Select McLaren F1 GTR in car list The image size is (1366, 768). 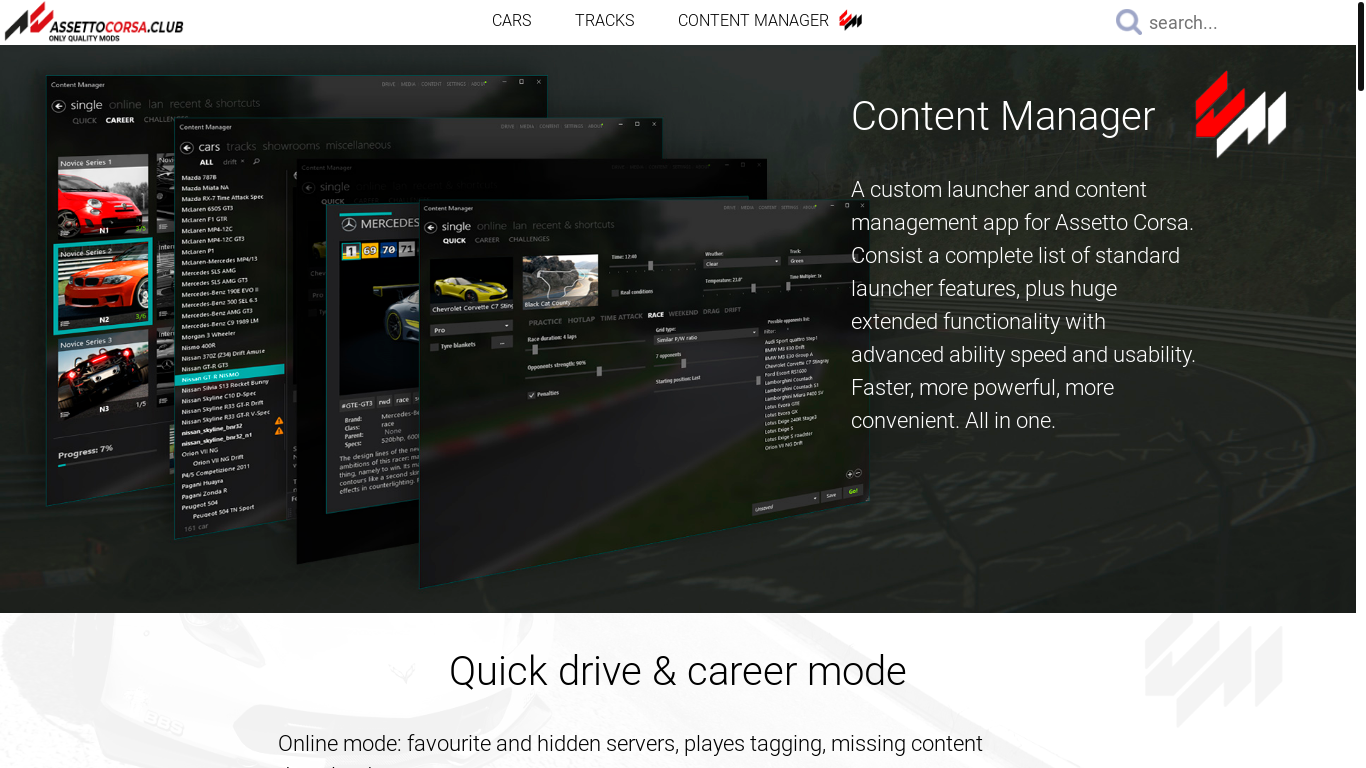(x=204, y=219)
